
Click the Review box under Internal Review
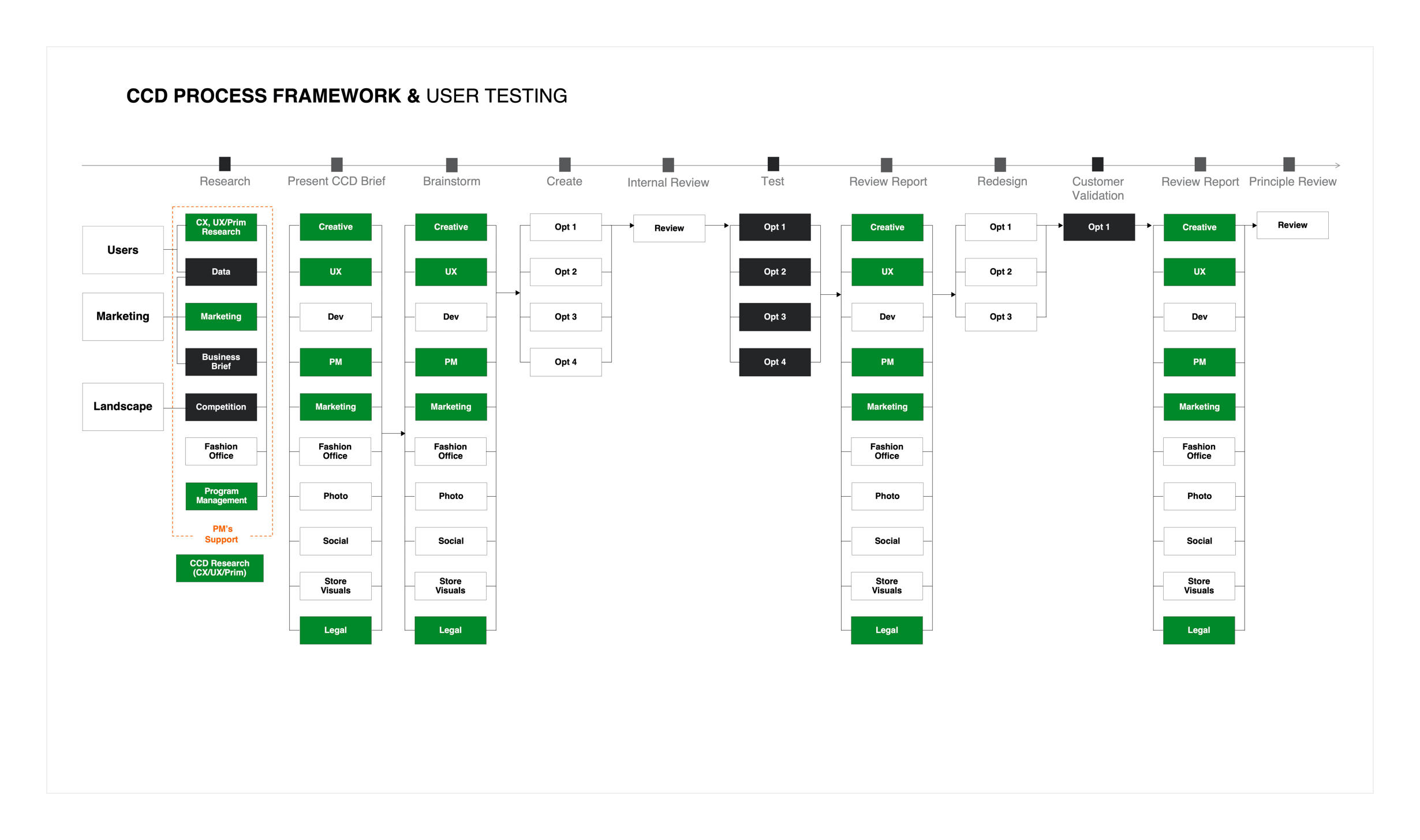[668, 228]
